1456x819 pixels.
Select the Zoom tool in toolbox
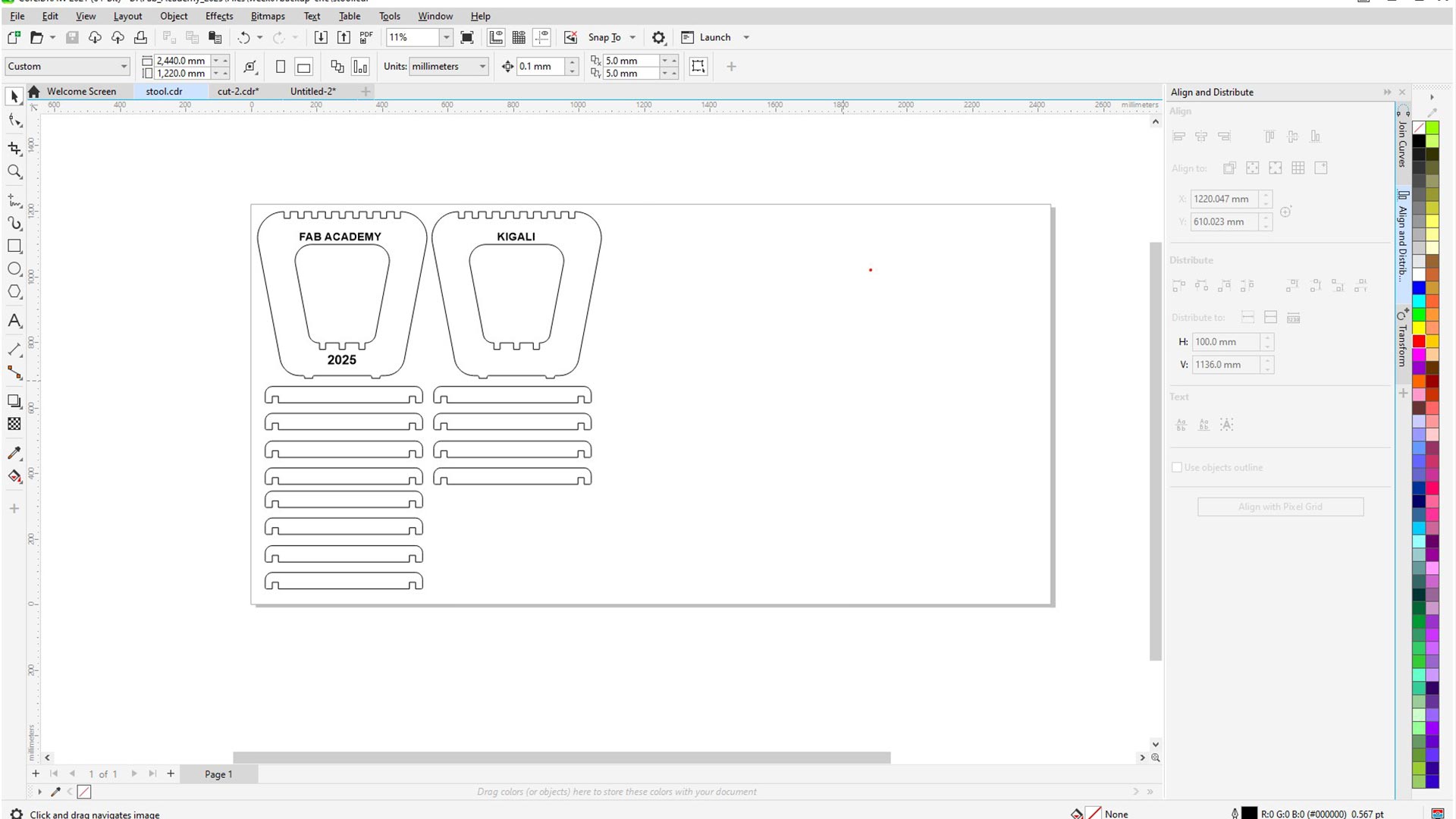coord(14,172)
